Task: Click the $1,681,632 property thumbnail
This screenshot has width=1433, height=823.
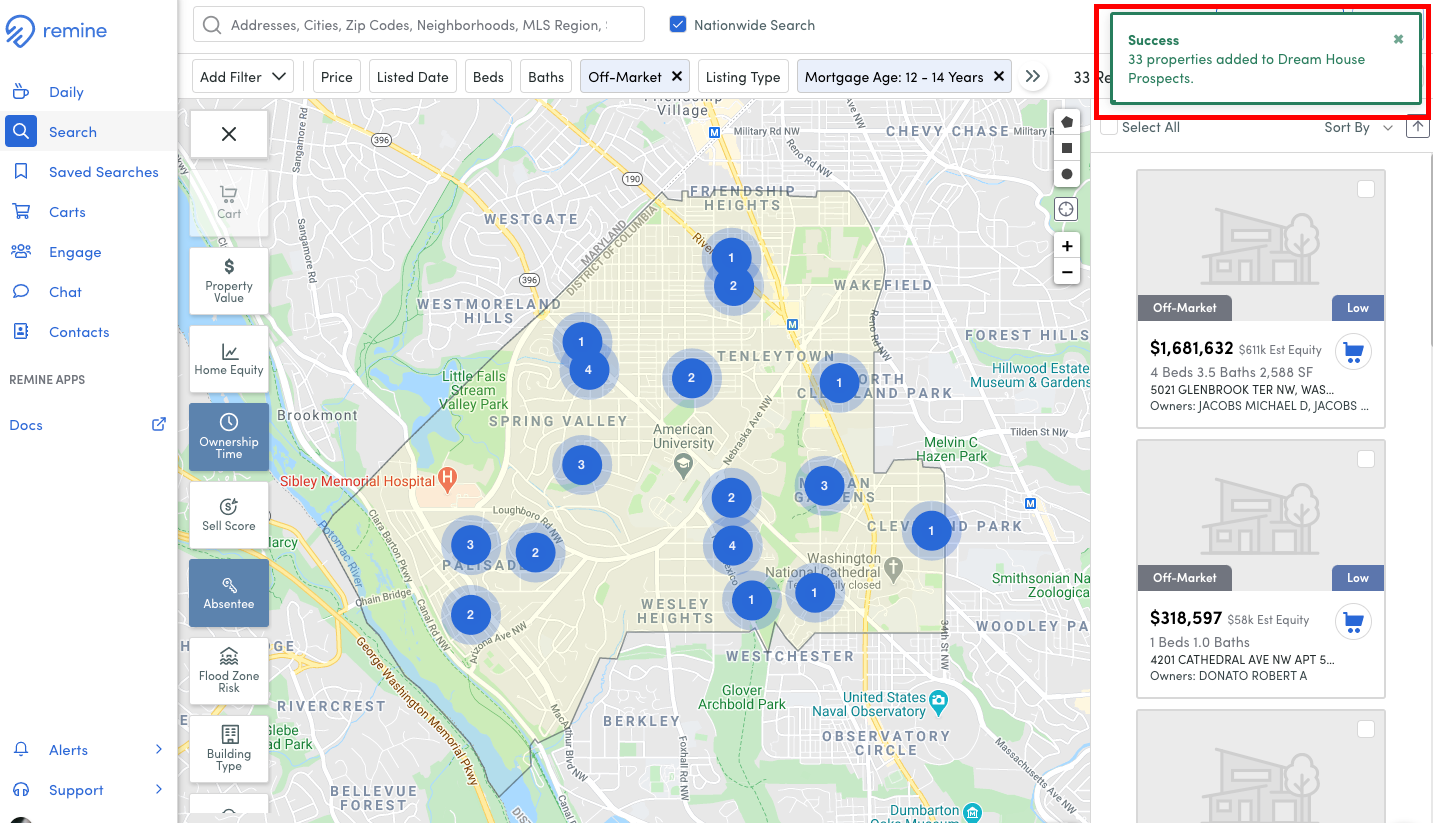Action: pyautogui.click(x=1261, y=245)
